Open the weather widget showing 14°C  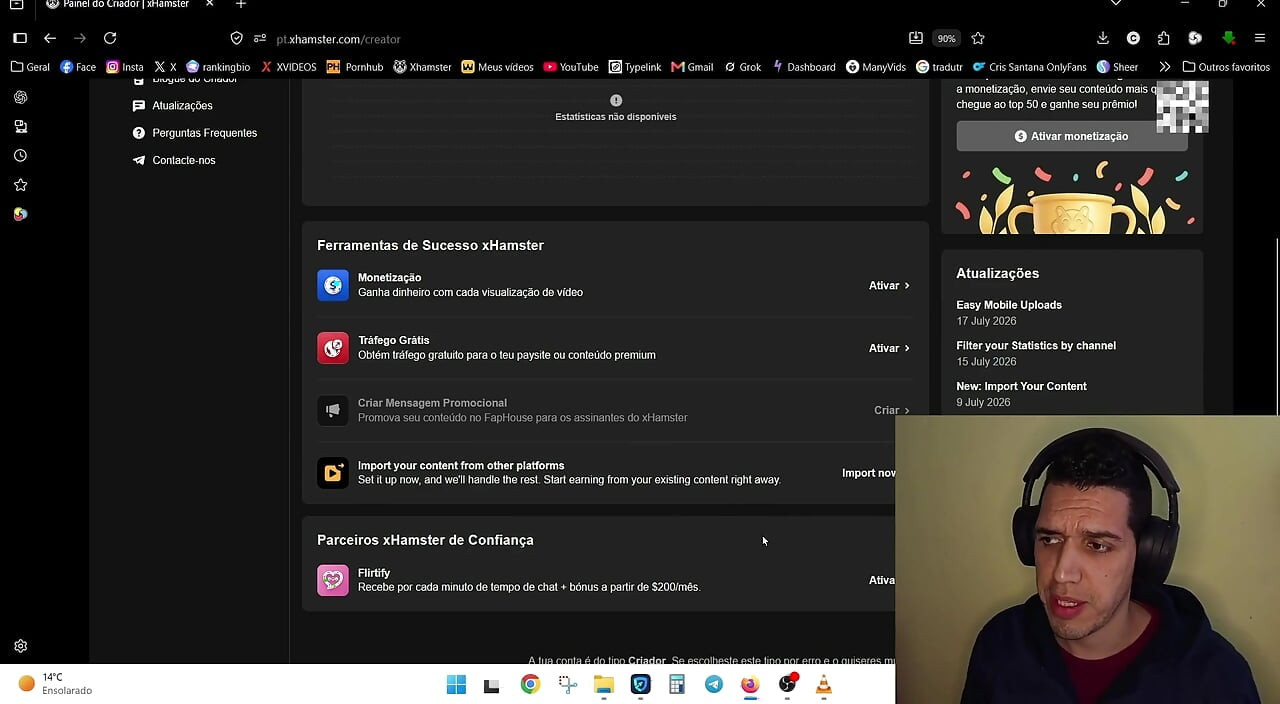tap(55, 684)
